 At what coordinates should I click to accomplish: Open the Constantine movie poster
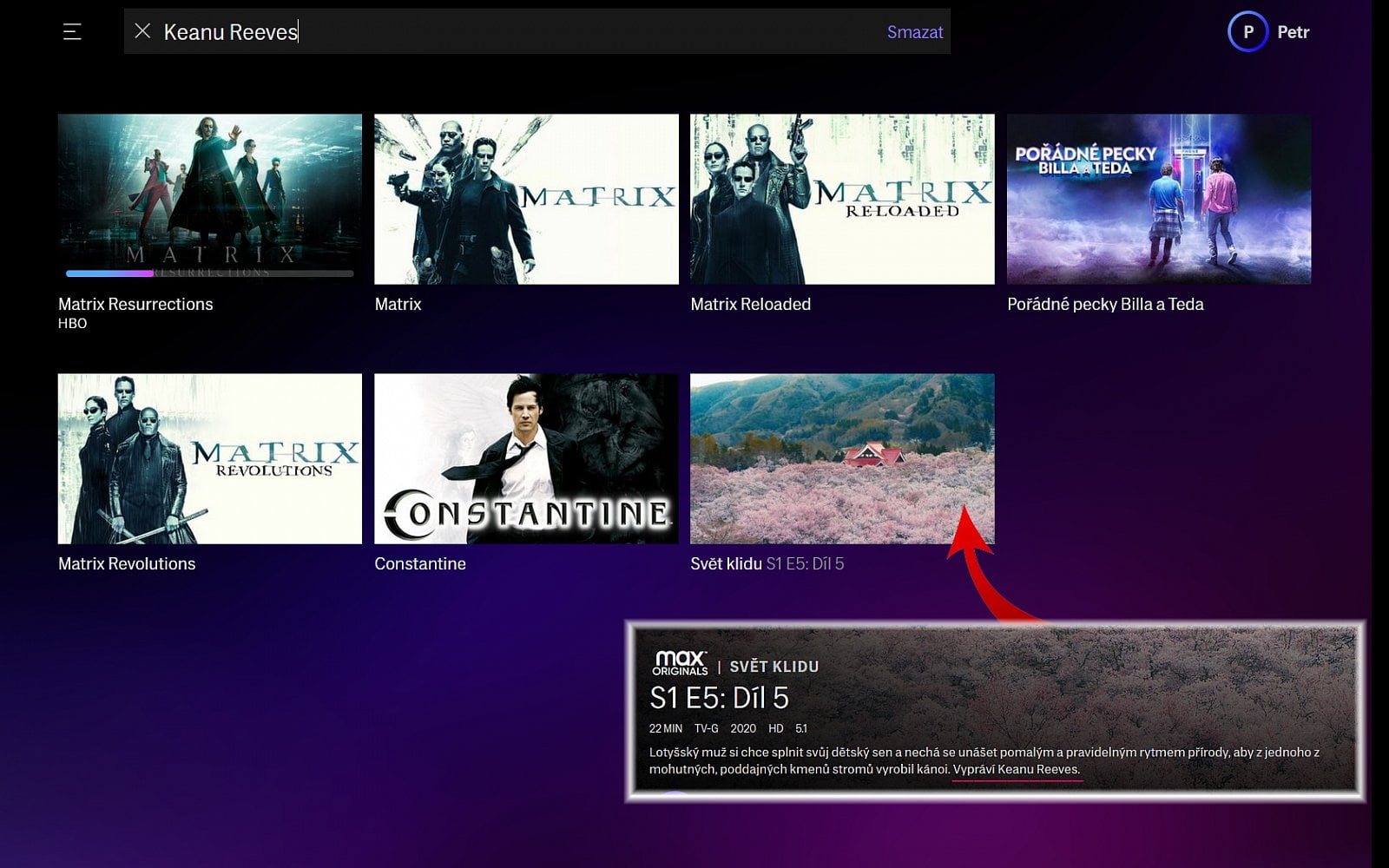[526, 458]
